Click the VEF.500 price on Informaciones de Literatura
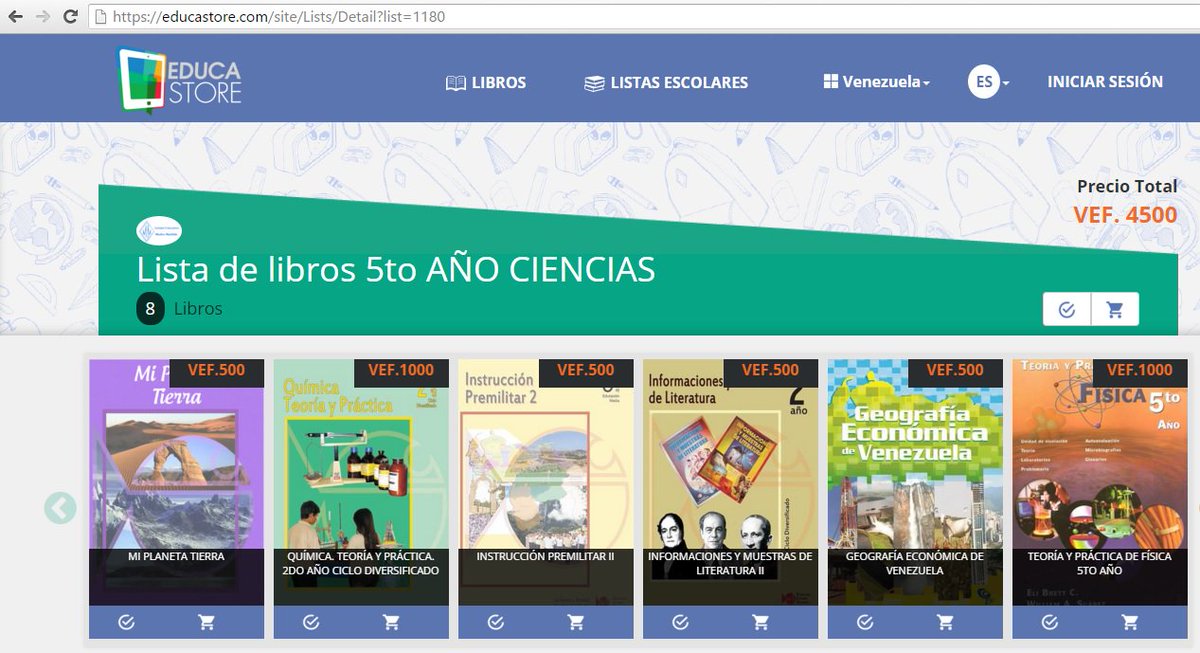 click(x=771, y=370)
